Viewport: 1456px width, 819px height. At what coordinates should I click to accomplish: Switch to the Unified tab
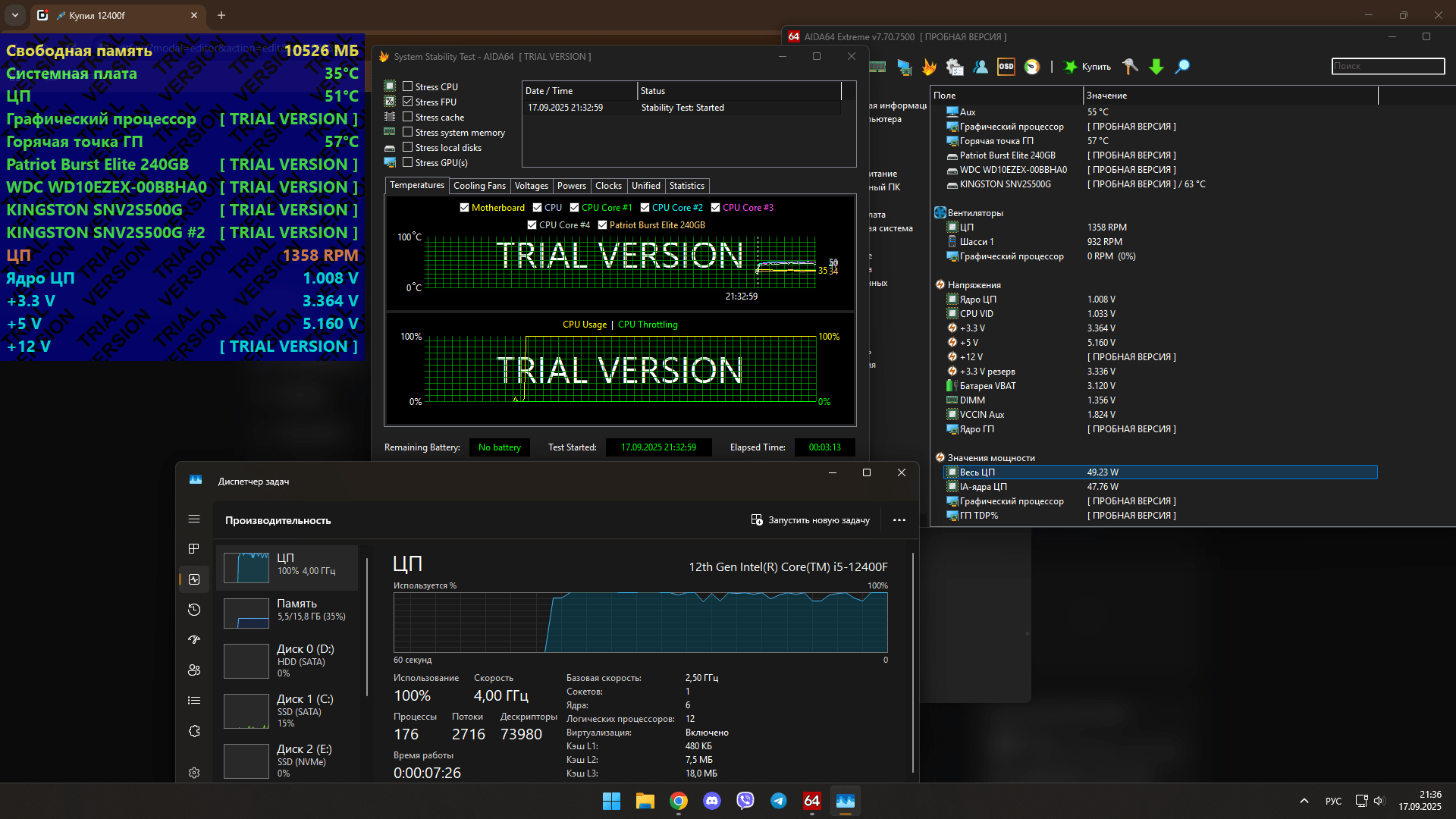[646, 186]
